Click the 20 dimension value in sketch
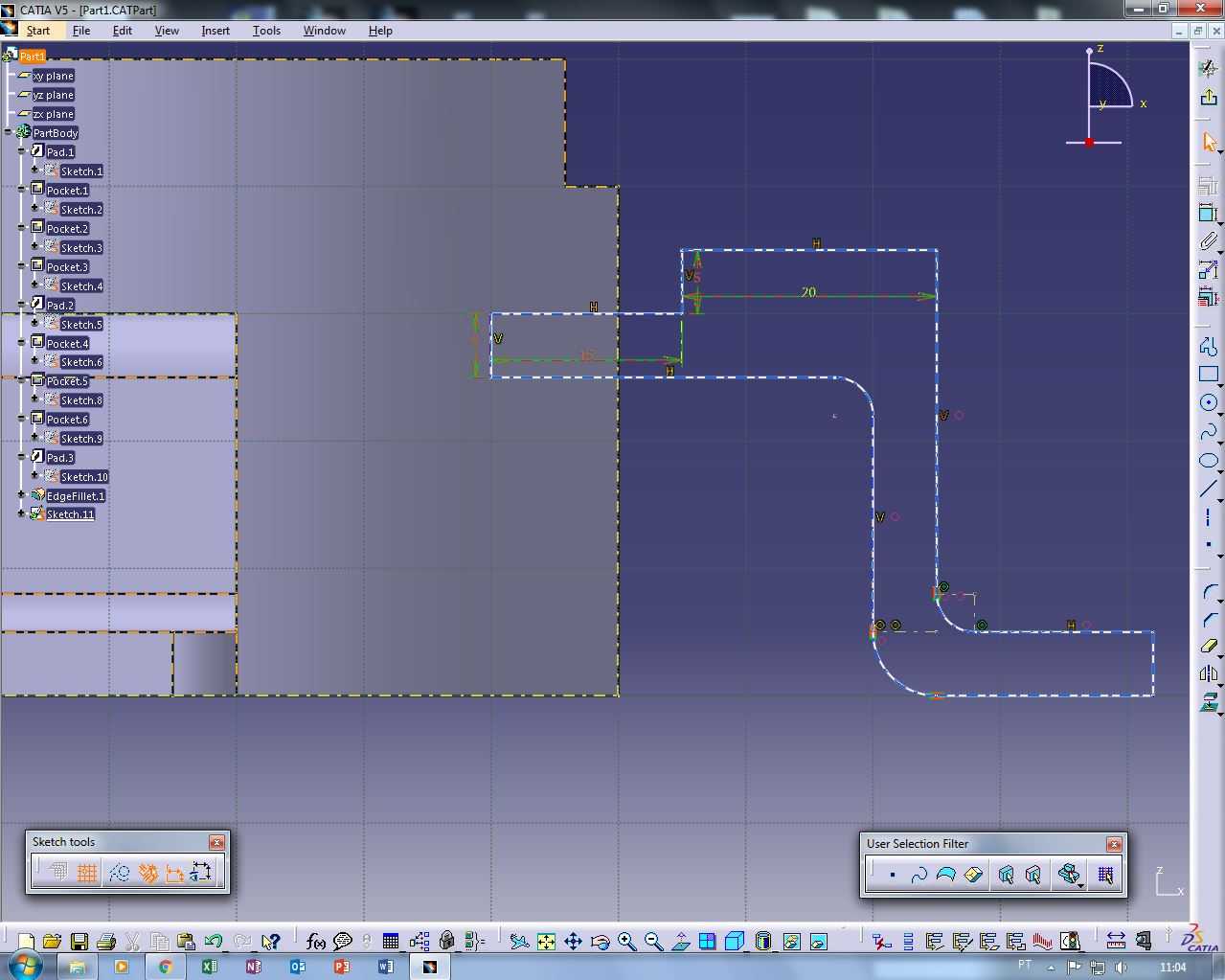 tap(808, 292)
